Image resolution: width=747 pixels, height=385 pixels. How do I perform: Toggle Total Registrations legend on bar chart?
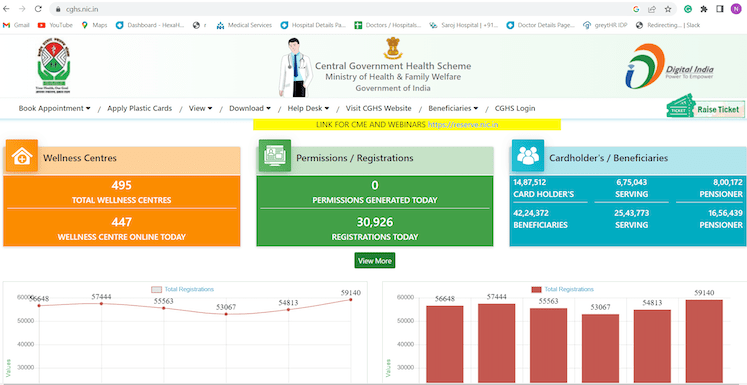click(x=562, y=289)
